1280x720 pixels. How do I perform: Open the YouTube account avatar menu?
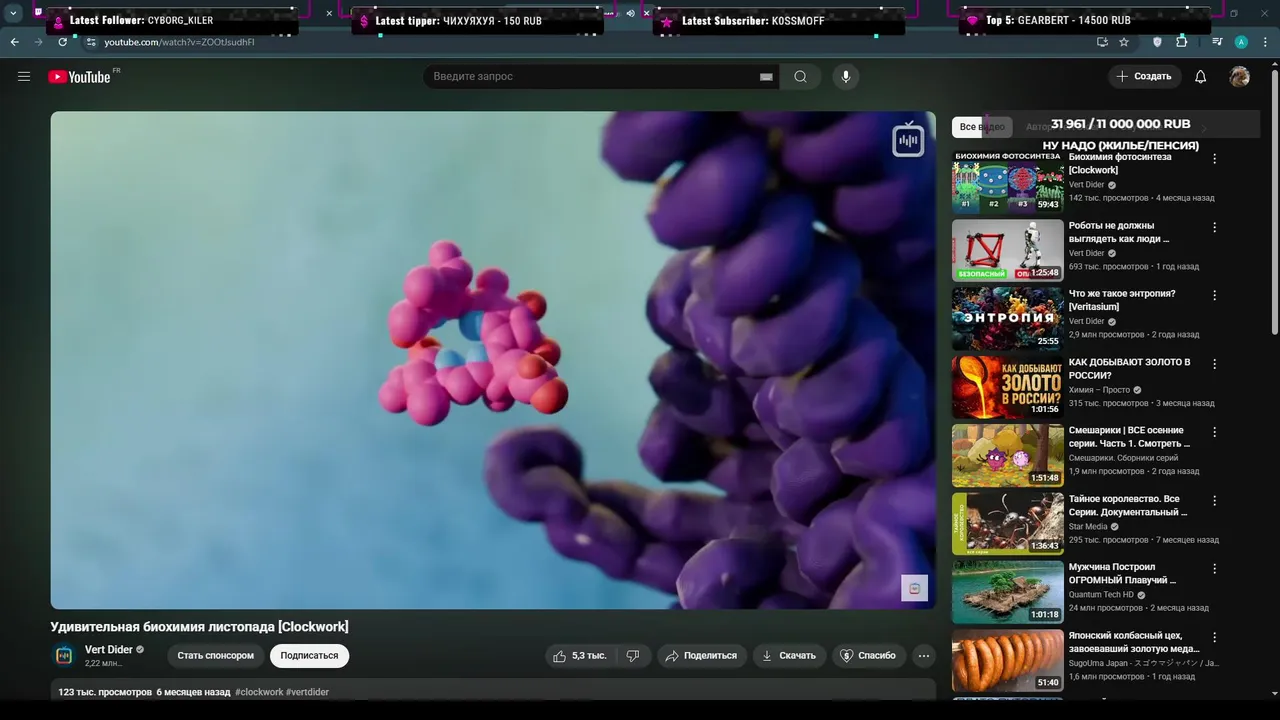coord(1239,77)
